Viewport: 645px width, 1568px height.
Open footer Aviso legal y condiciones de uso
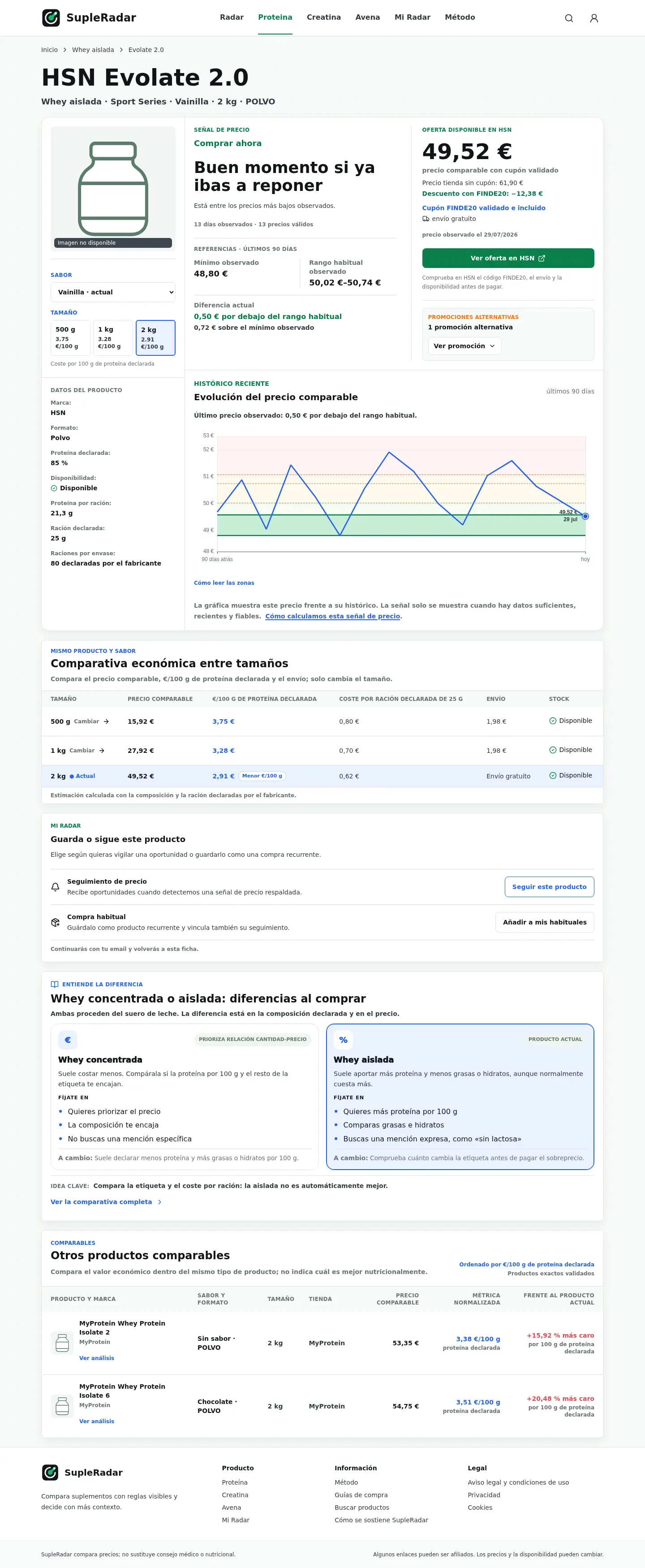point(518,1482)
